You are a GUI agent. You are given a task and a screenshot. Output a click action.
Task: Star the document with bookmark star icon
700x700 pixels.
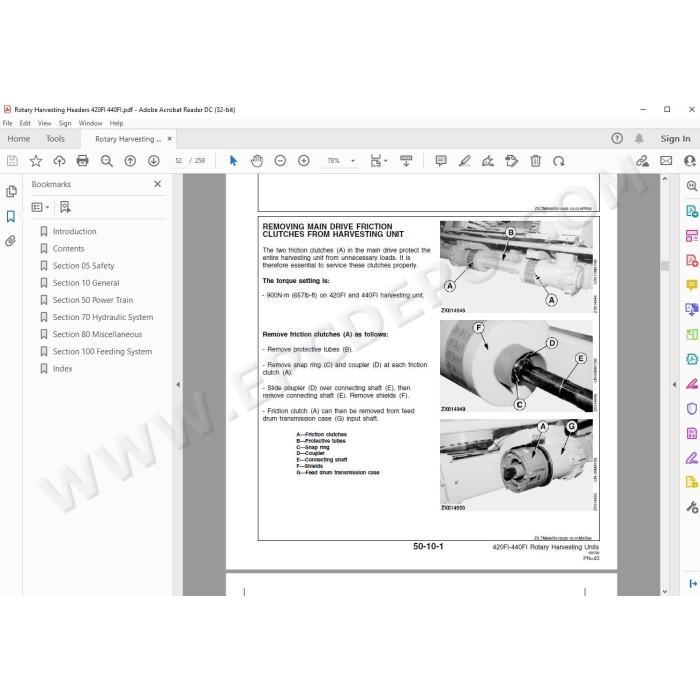pyautogui.click(x=36, y=161)
